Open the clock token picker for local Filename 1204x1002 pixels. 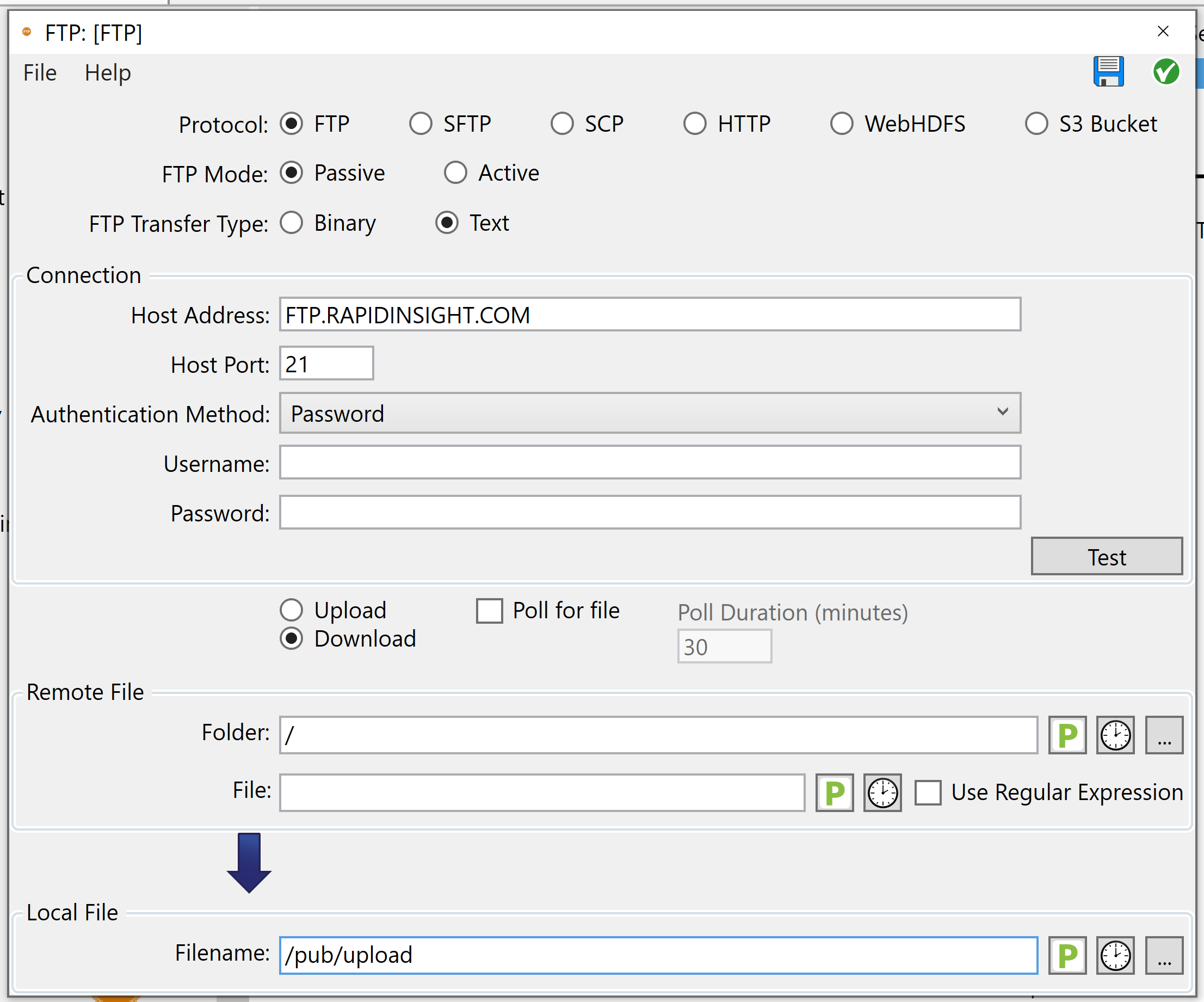click(x=1115, y=955)
